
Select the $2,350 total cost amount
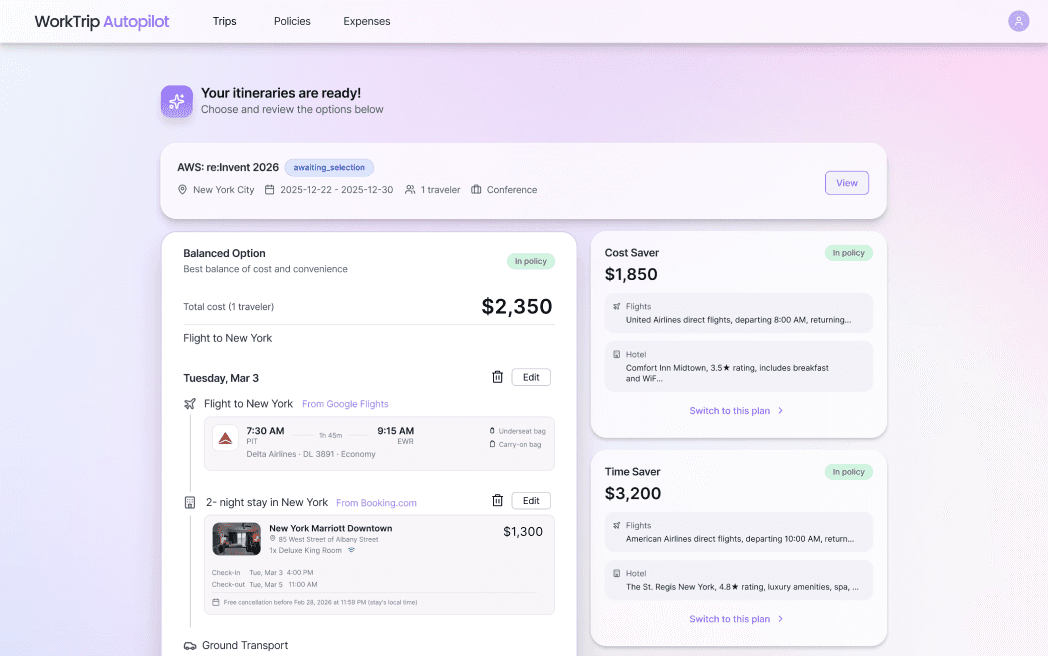pyautogui.click(x=517, y=306)
